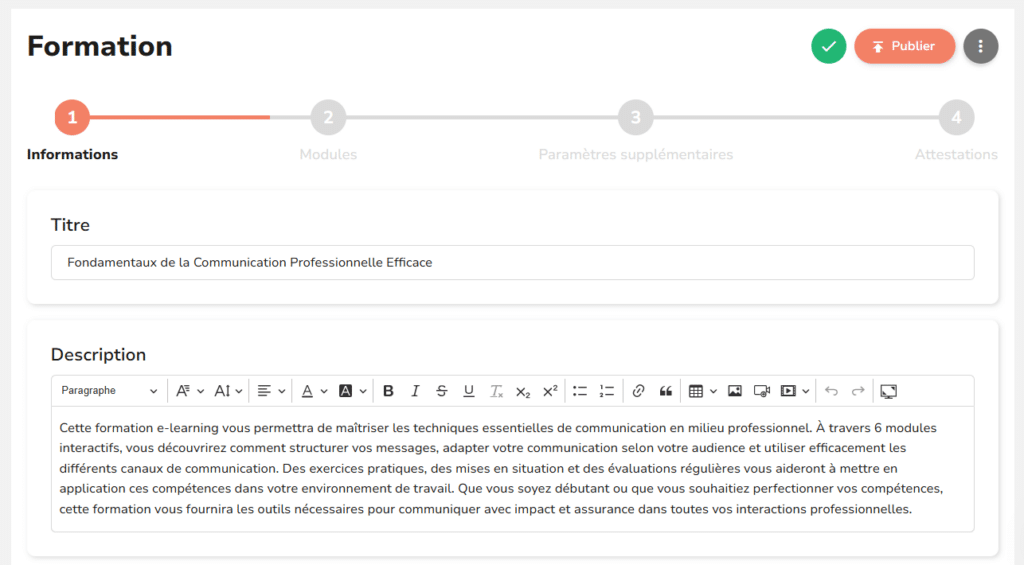The image size is (1024, 565).
Task: Toggle bold formatting in description editor
Action: pyautogui.click(x=388, y=391)
